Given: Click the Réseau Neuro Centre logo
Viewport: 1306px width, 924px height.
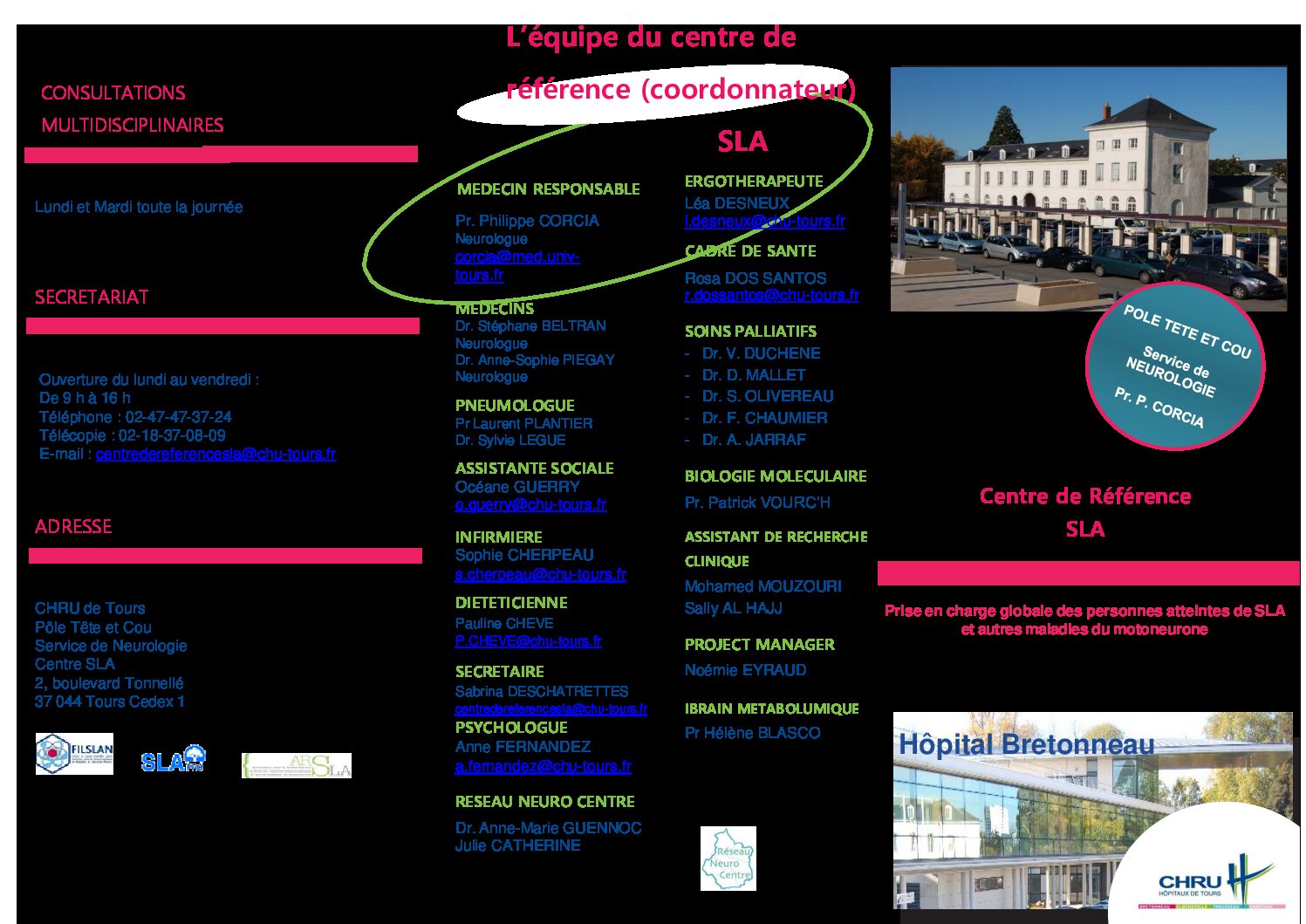Looking at the screenshot, I should click(x=728, y=859).
